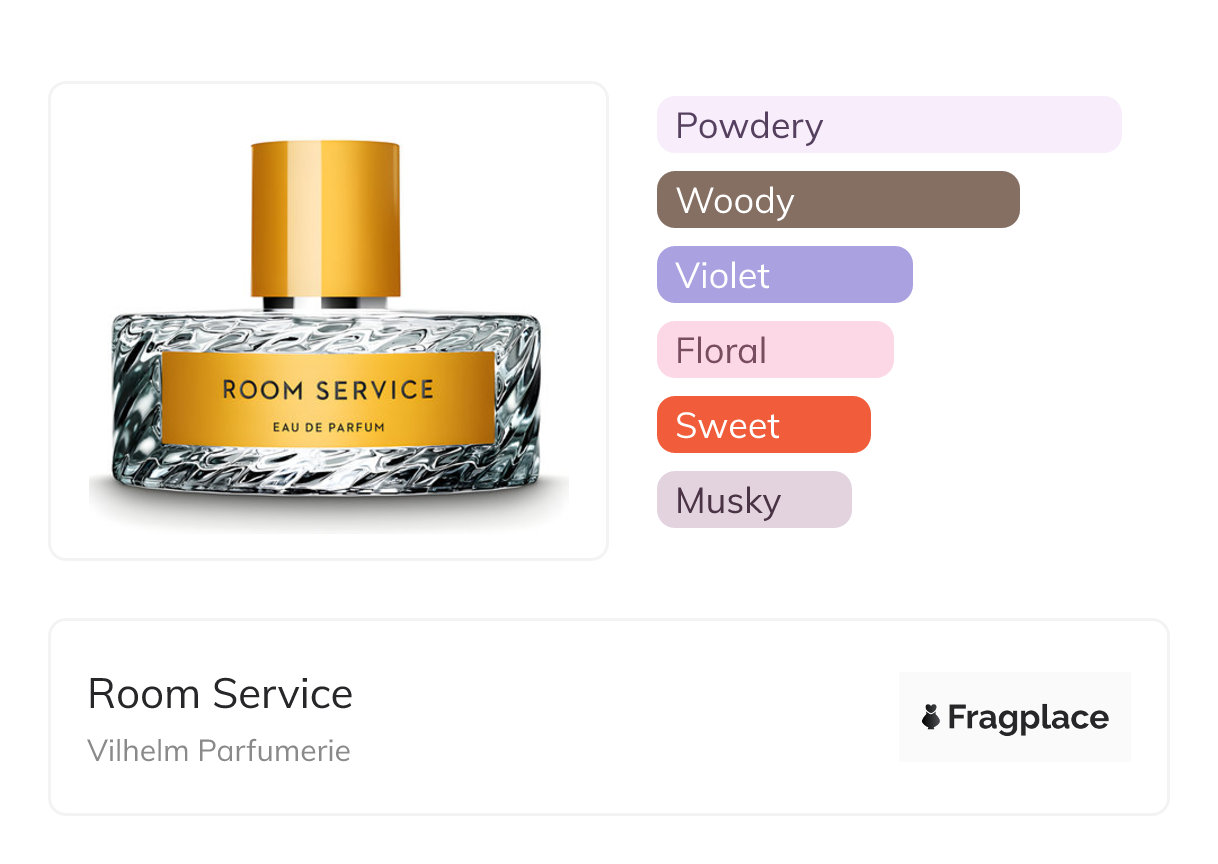Select the Powdery accord bar
Image resolution: width=1218 pixels, height=864 pixels.
coord(888,125)
